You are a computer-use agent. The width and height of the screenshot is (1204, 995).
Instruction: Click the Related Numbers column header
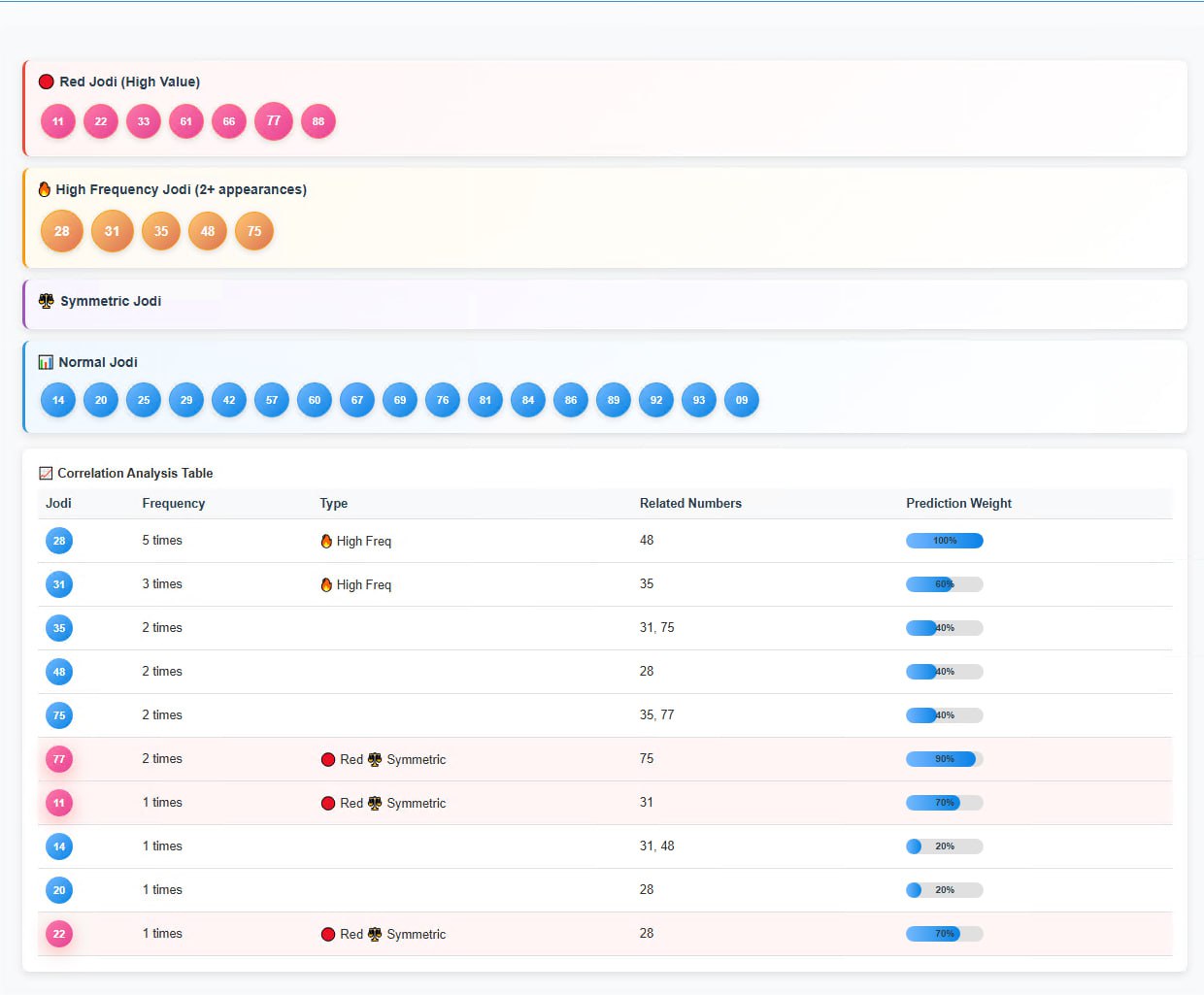click(x=690, y=503)
